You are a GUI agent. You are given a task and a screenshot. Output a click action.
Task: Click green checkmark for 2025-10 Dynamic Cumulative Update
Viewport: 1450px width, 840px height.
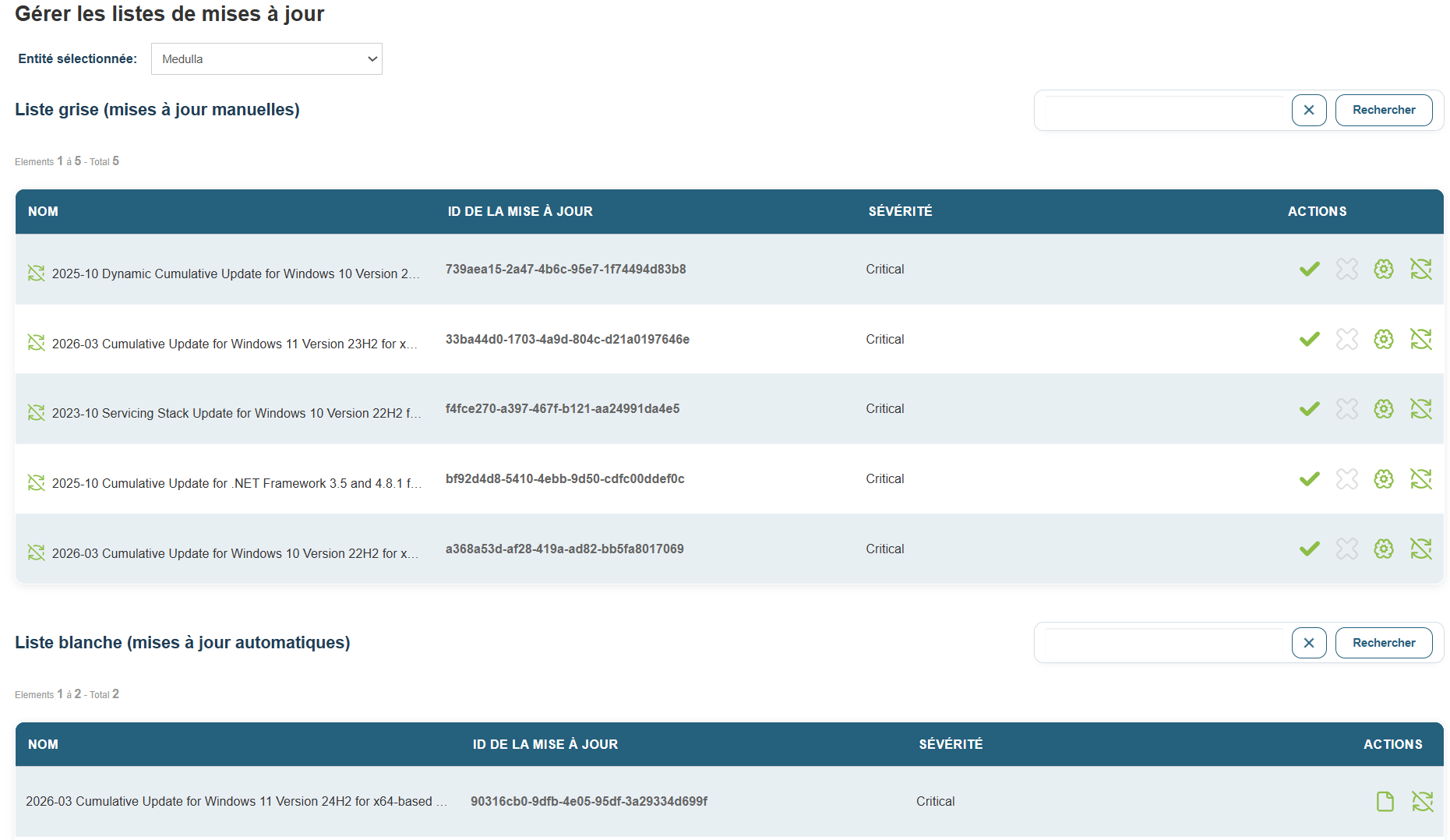1309,270
